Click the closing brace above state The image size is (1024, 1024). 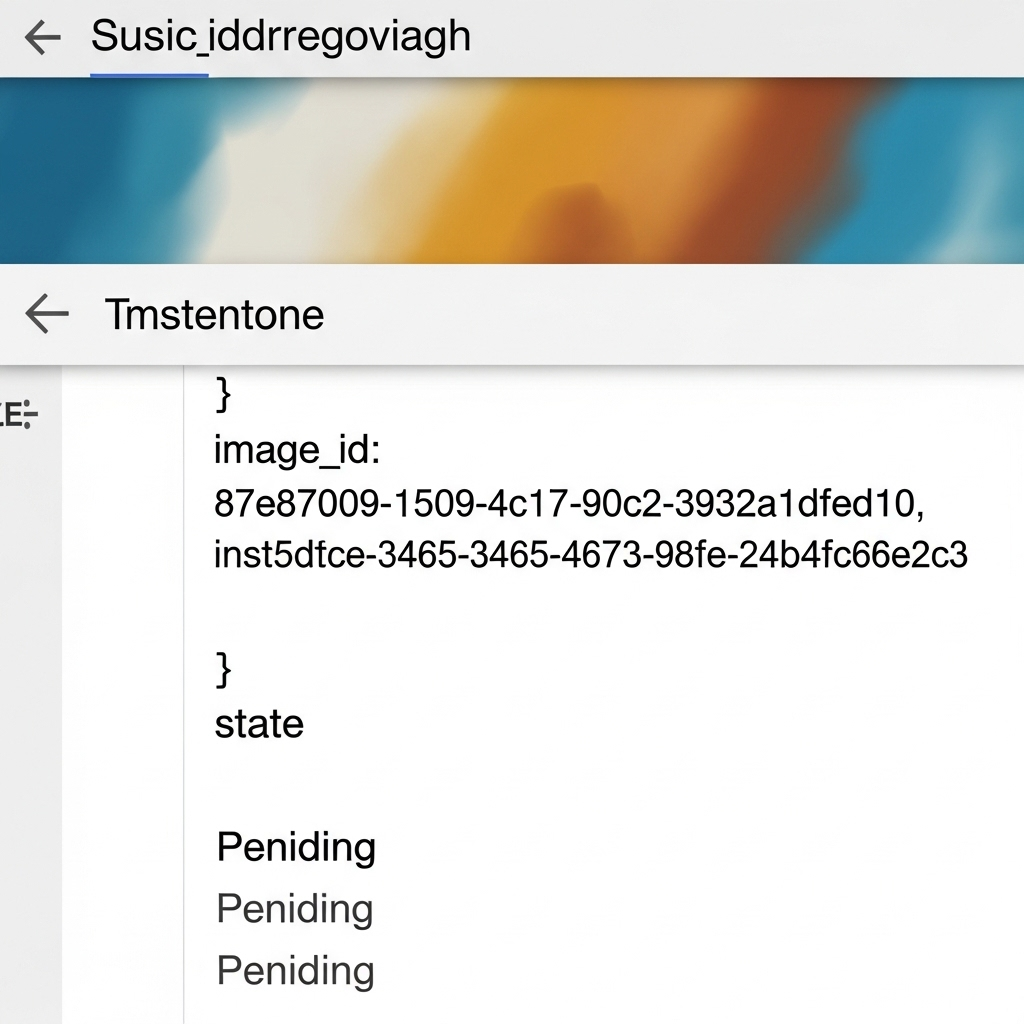(x=223, y=669)
